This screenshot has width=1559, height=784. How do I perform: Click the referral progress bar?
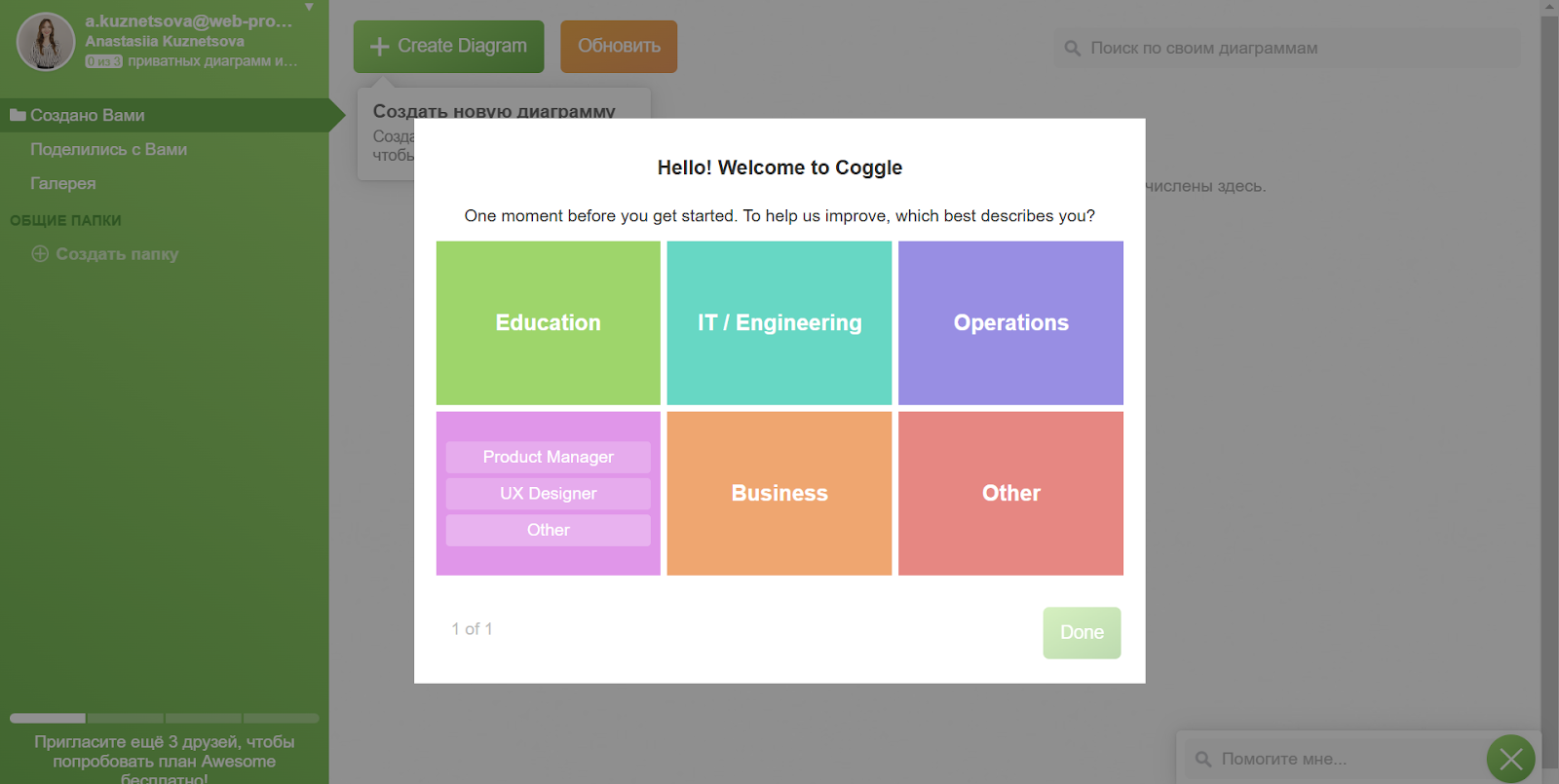coord(164,719)
